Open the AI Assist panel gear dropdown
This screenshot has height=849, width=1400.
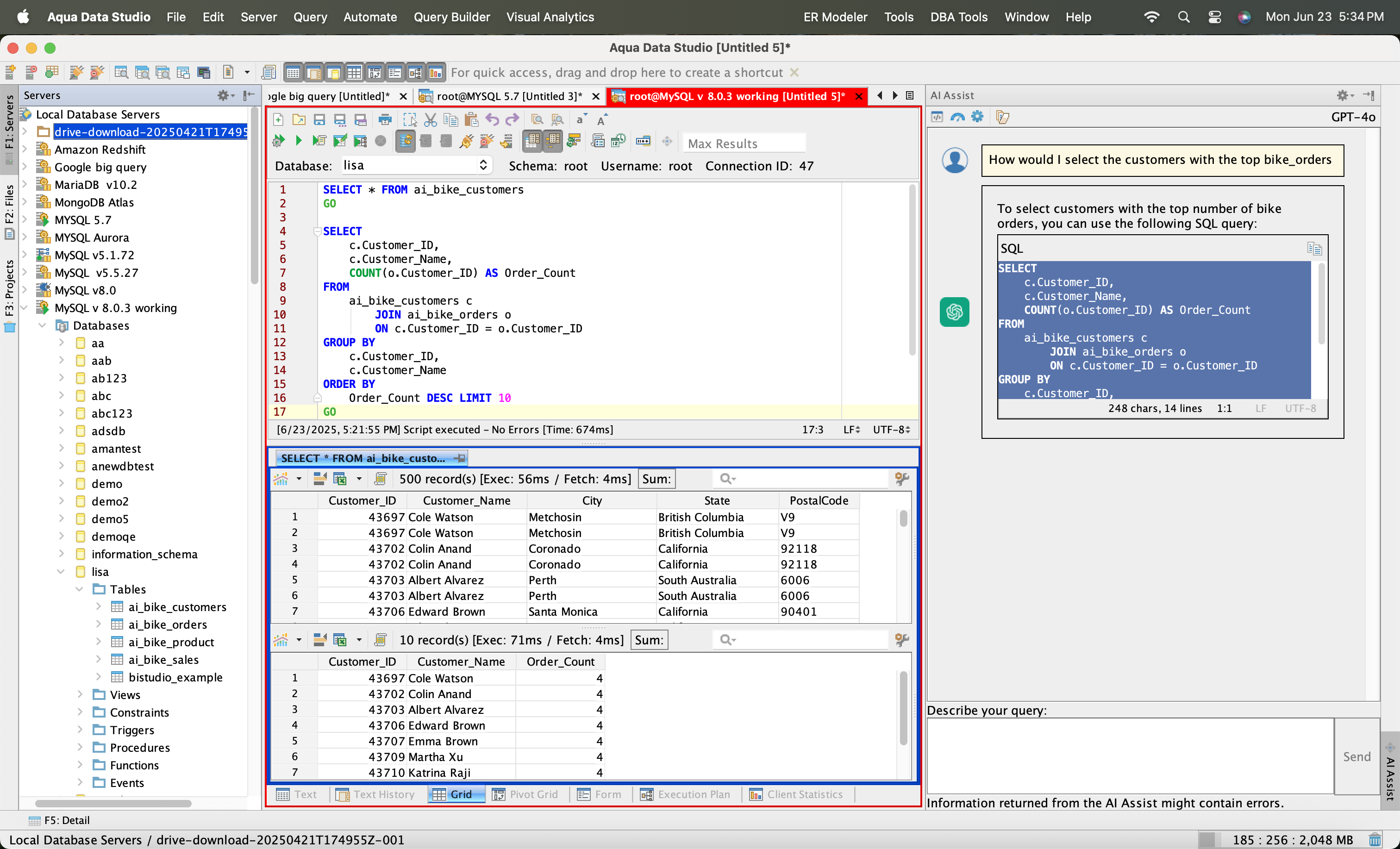tap(1345, 95)
